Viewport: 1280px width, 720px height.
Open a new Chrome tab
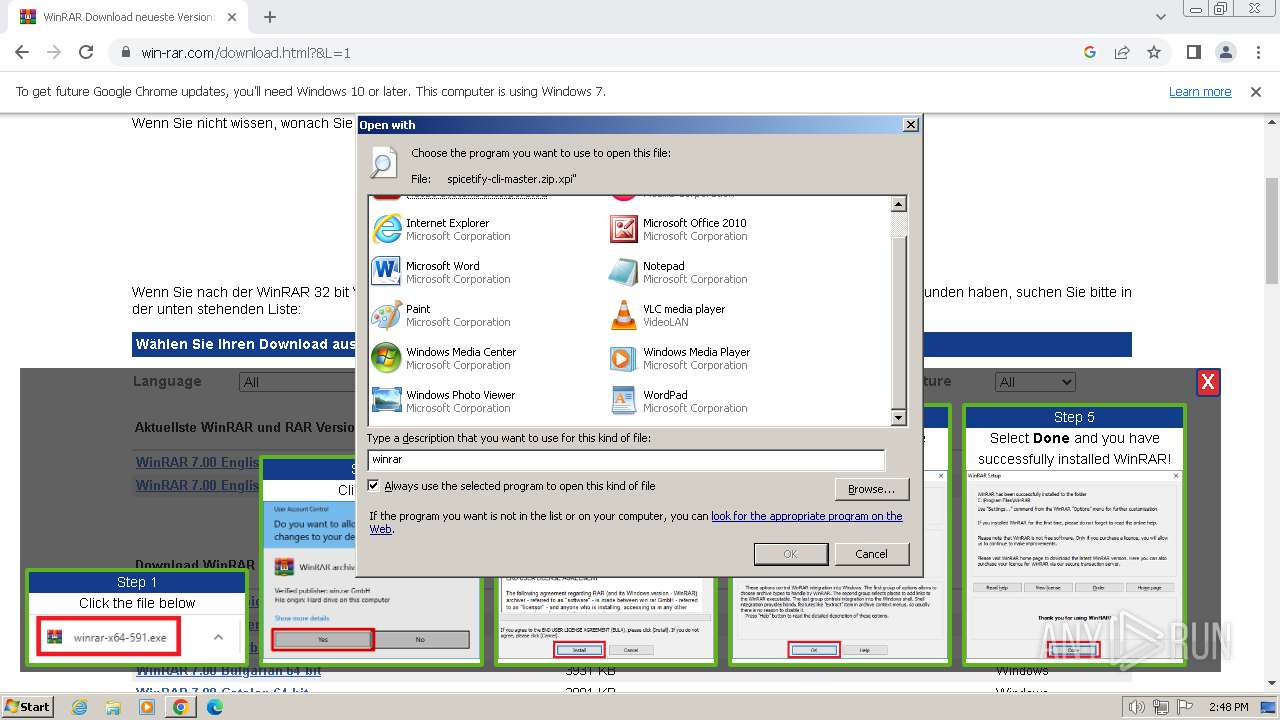(269, 17)
